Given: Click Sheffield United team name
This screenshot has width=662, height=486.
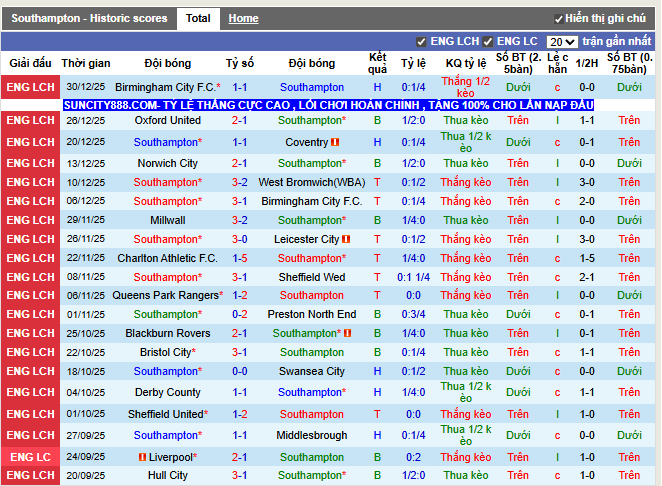Looking at the screenshot, I should pos(166,415).
